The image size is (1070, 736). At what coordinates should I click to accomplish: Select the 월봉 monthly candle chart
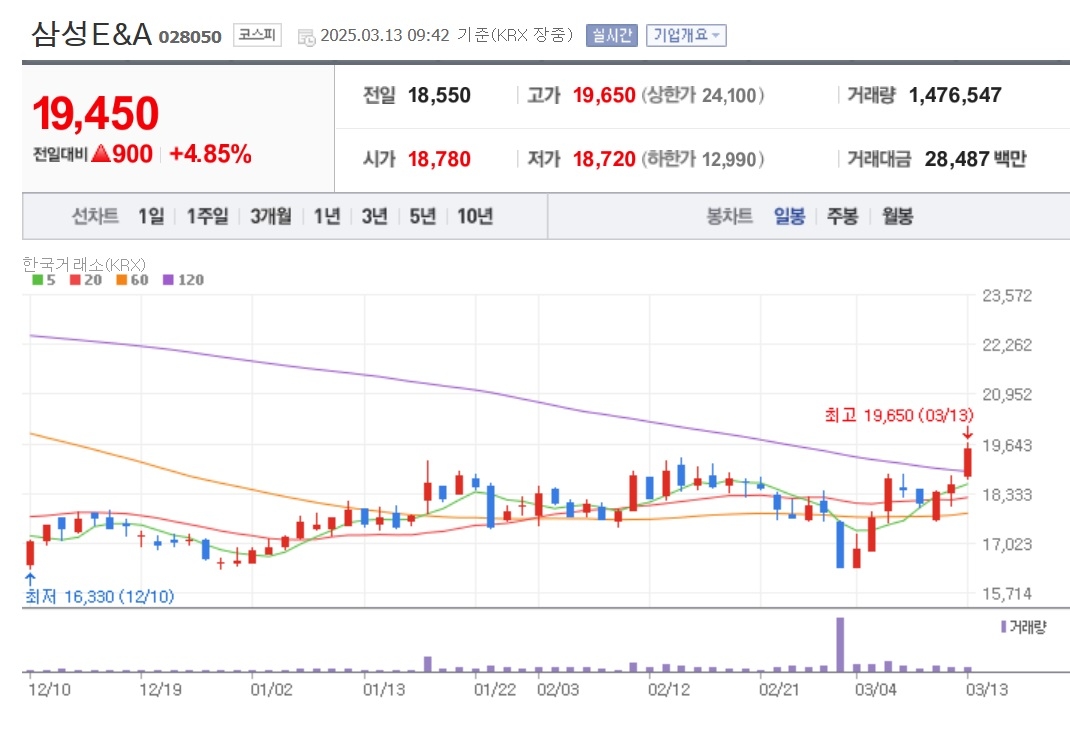click(x=897, y=216)
